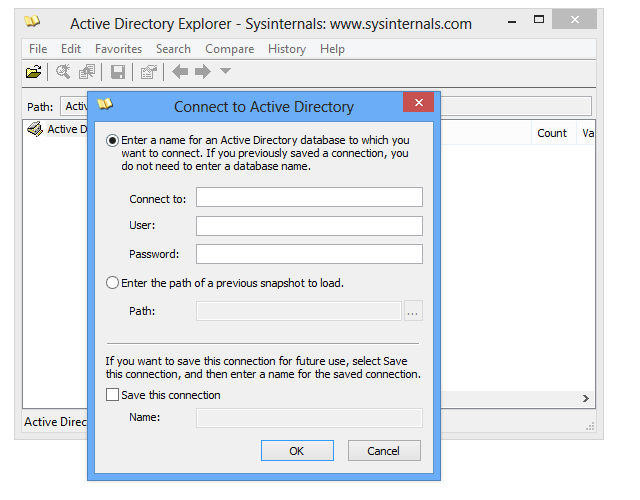Screen dimensions: 640x500
Task: Click the Back arrow in toolbar
Action: point(180,72)
